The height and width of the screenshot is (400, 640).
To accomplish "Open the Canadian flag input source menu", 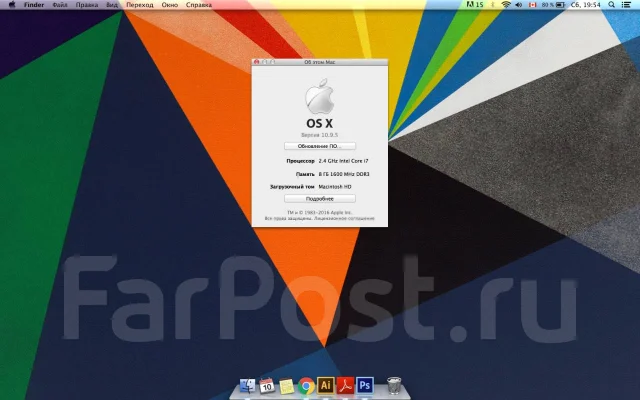I will [x=532, y=4].
